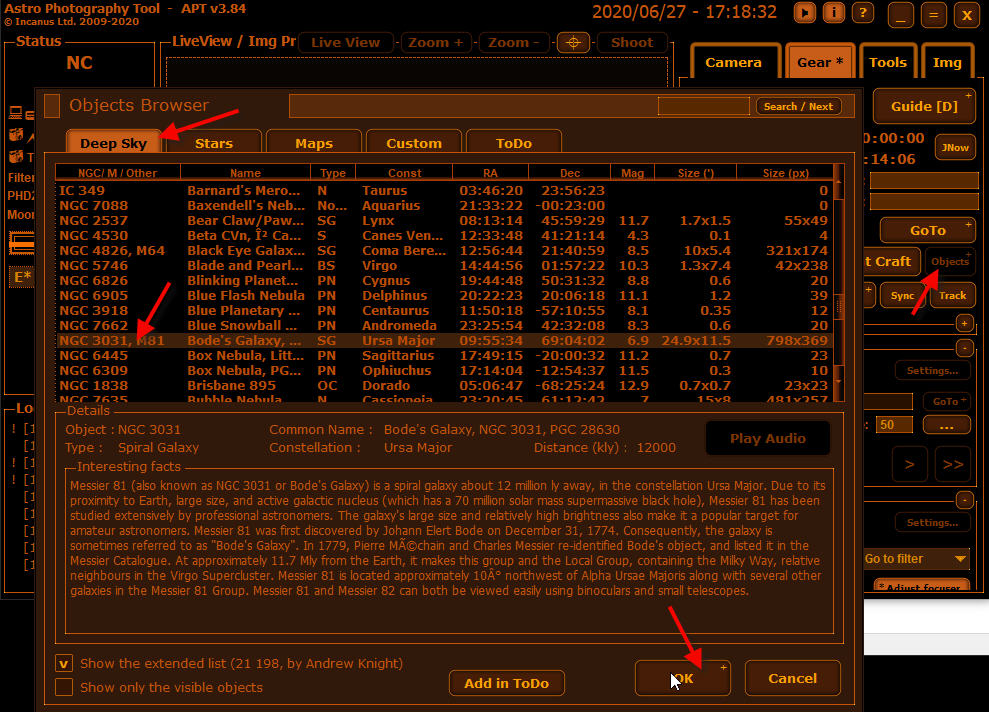Click the LiveView crosshair icon button
The image size is (989, 712).
pyautogui.click(x=572, y=43)
